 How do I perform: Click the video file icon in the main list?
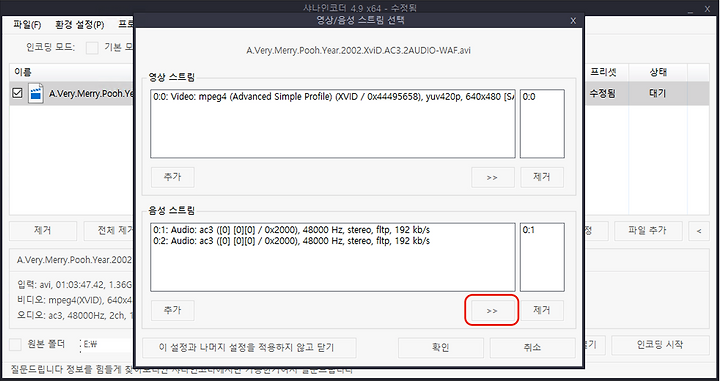(35, 93)
